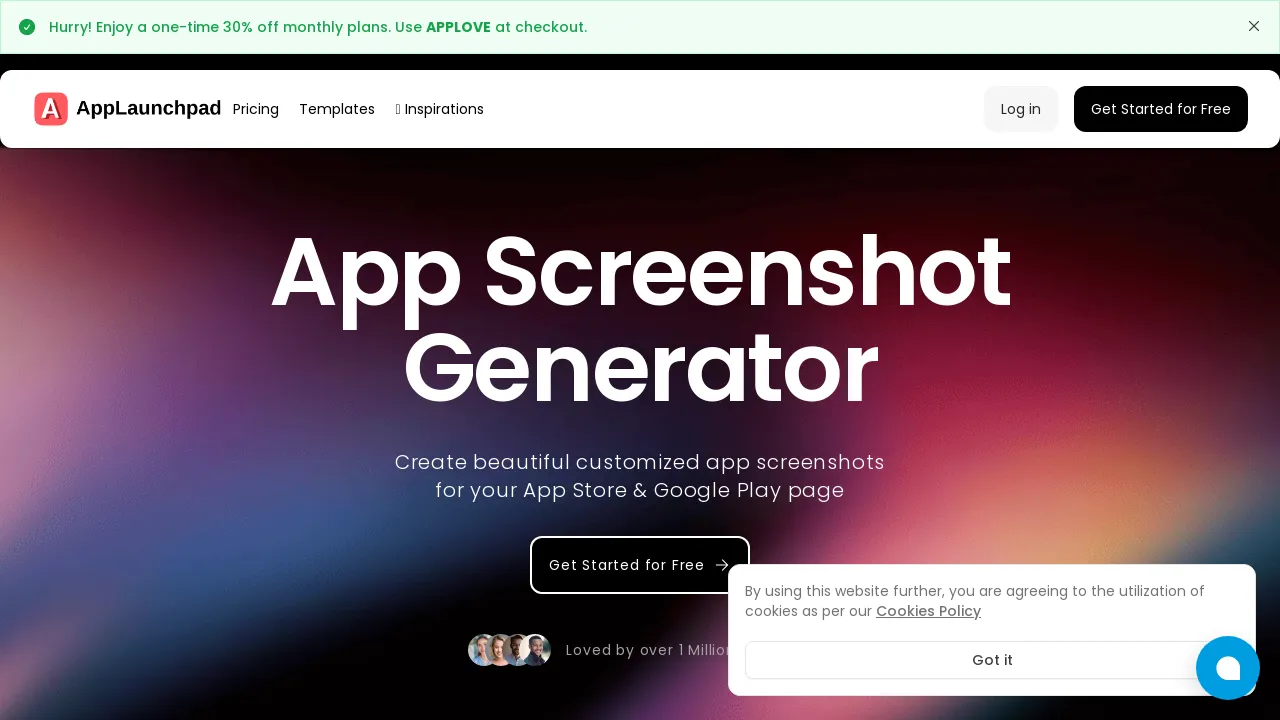Dismiss the promo banner with the X
The width and height of the screenshot is (1280, 720).
pyautogui.click(x=1254, y=26)
